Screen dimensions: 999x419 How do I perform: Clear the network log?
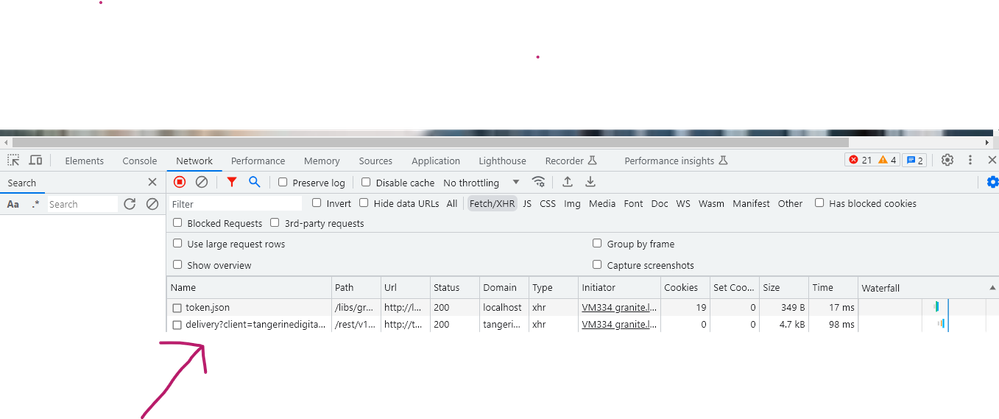201,182
